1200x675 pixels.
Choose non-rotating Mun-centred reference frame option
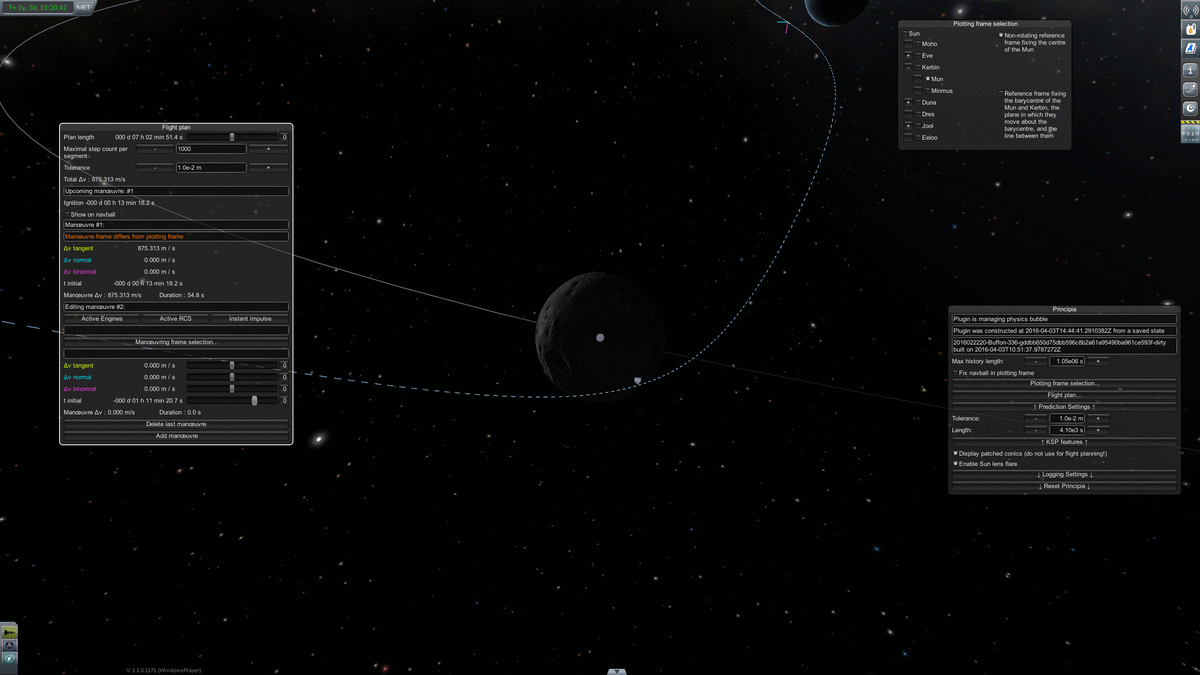click(x=1034, y=42)
